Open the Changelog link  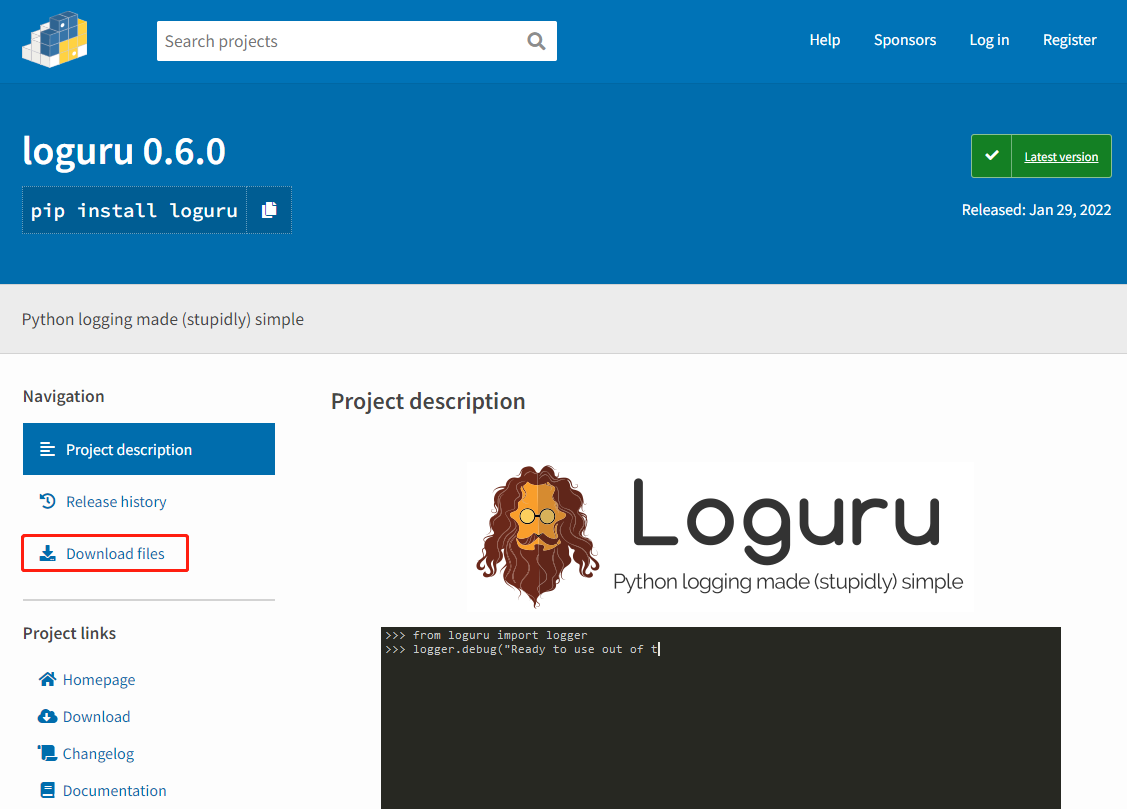(x=98, y=754)
